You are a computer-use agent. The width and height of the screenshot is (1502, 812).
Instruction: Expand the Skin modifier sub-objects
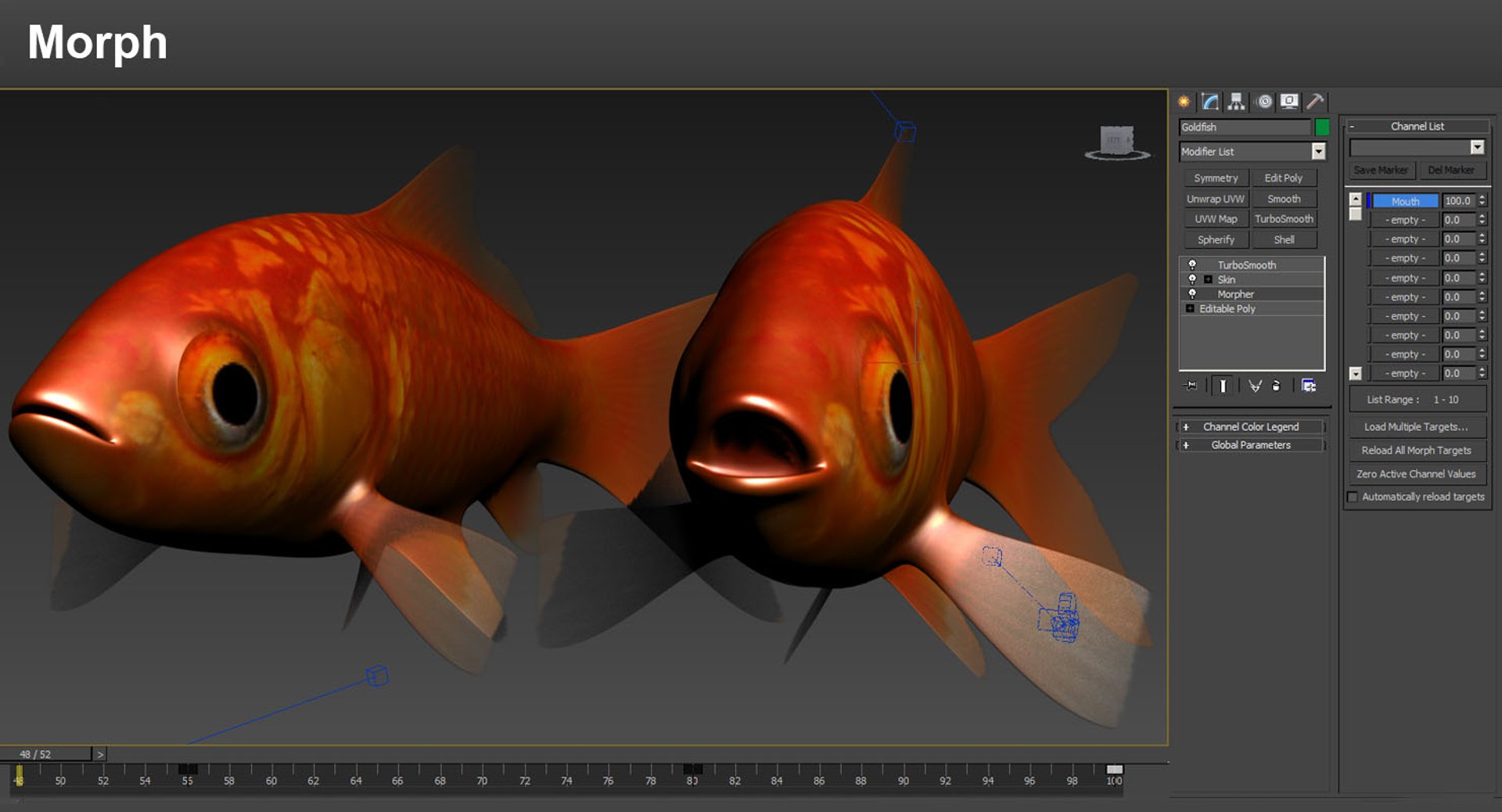pyautogui.click(x=1208, y=280)
